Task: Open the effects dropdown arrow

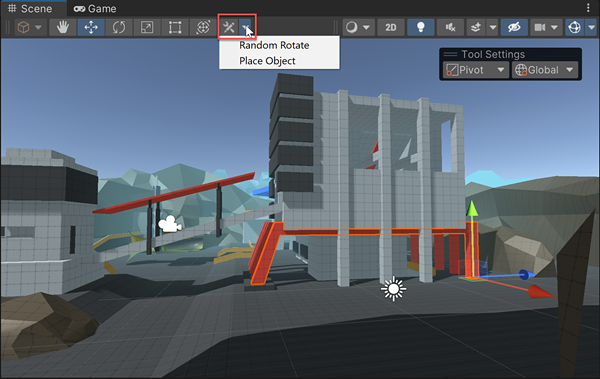Action: tap(493, 27)
